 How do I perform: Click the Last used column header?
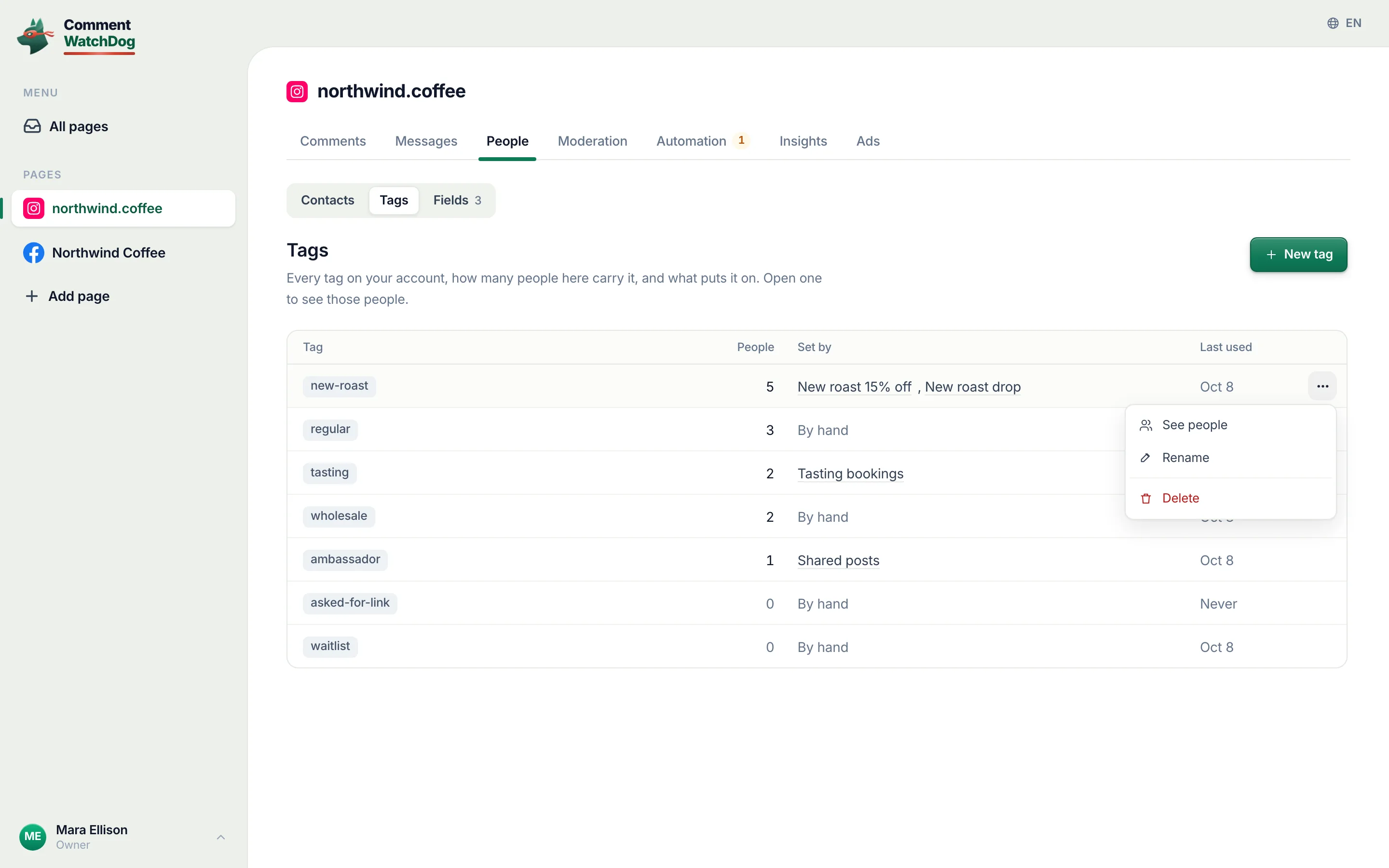pyautogui.click(x=1226, y=347)
